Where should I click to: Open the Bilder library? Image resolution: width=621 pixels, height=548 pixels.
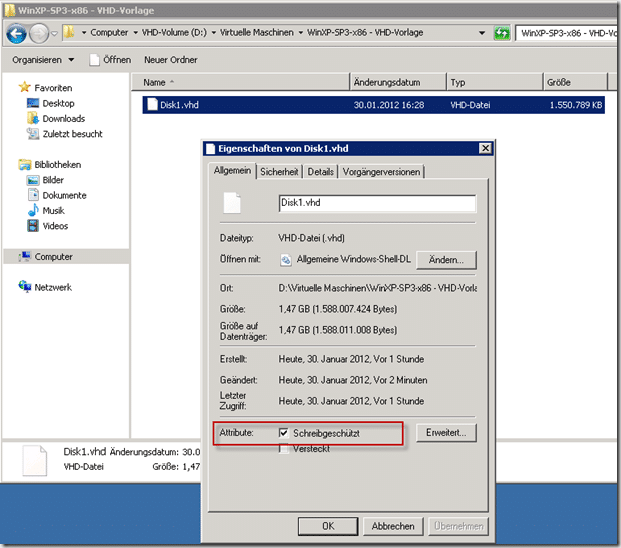53,180
